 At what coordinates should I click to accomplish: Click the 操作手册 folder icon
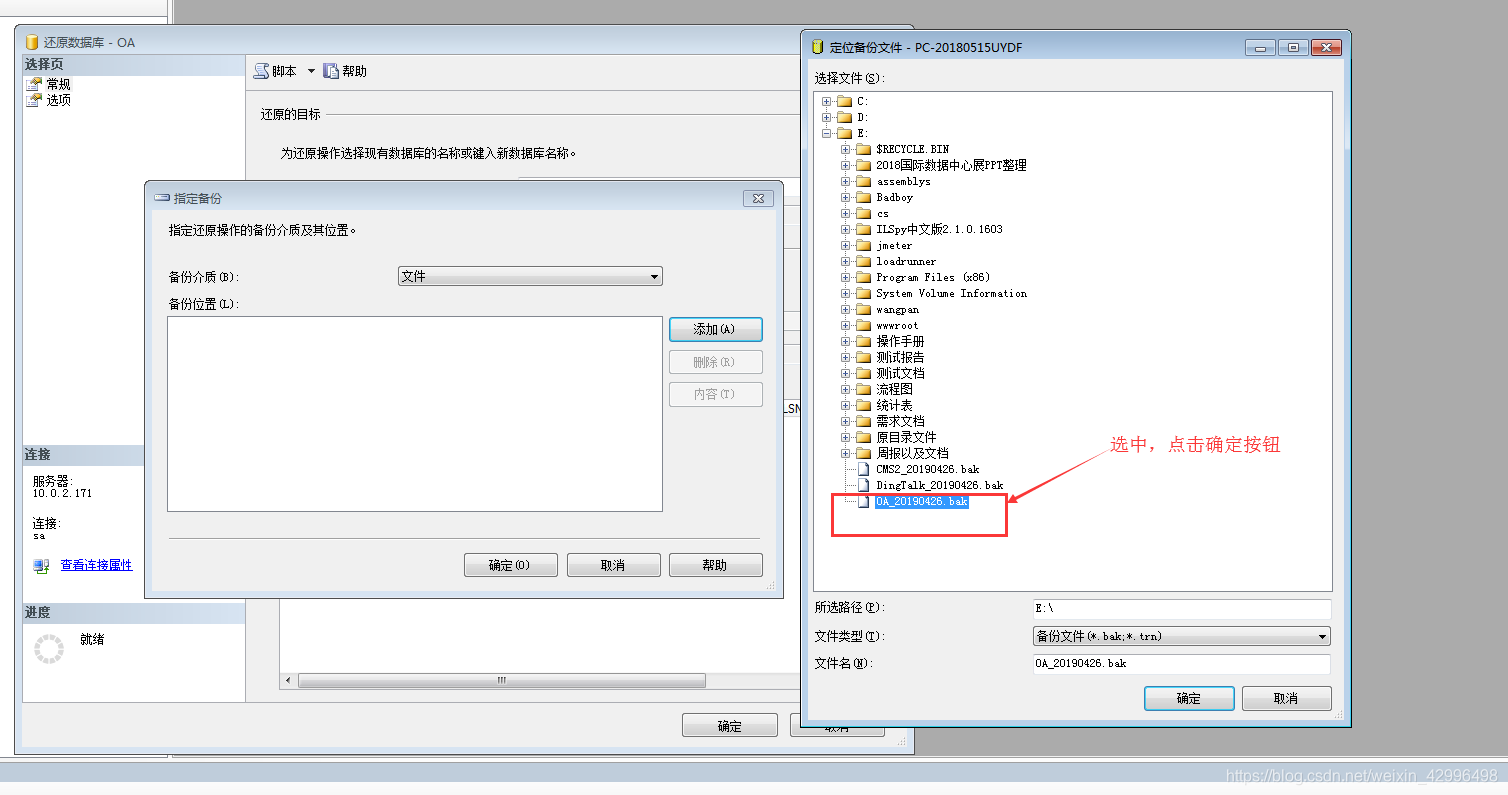tap(863, 341)
